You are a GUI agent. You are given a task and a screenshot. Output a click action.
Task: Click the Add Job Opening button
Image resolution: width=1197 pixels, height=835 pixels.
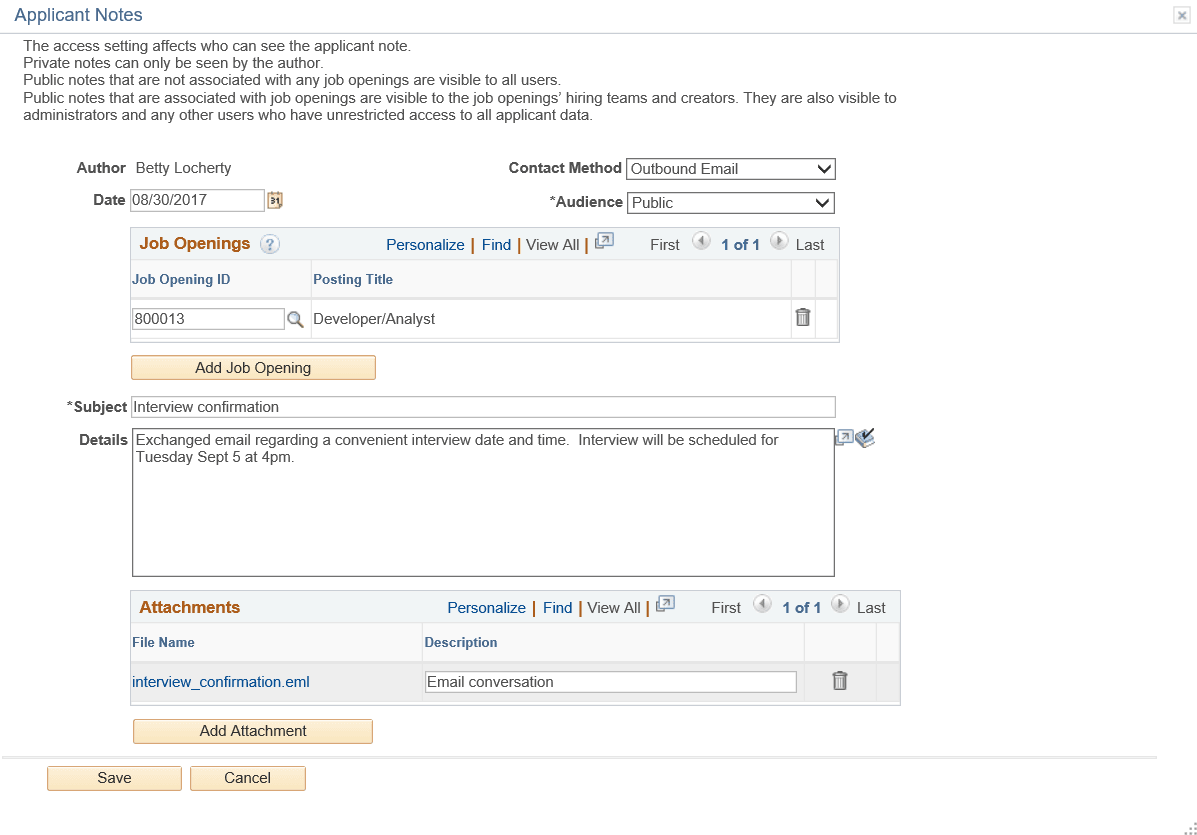253,367
